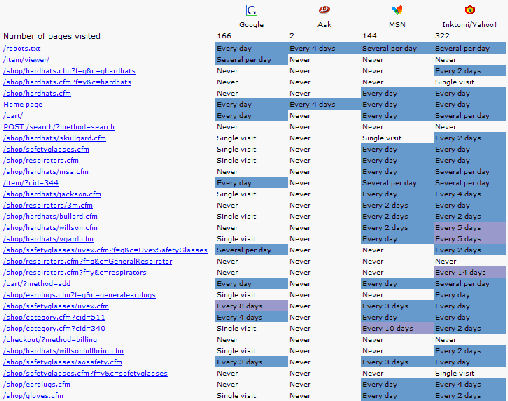The width and height of the screenshot is (508, 401).
Task: Click Yahoo's "Every 14 days" cell for respirators
Action: click(470, 272)
